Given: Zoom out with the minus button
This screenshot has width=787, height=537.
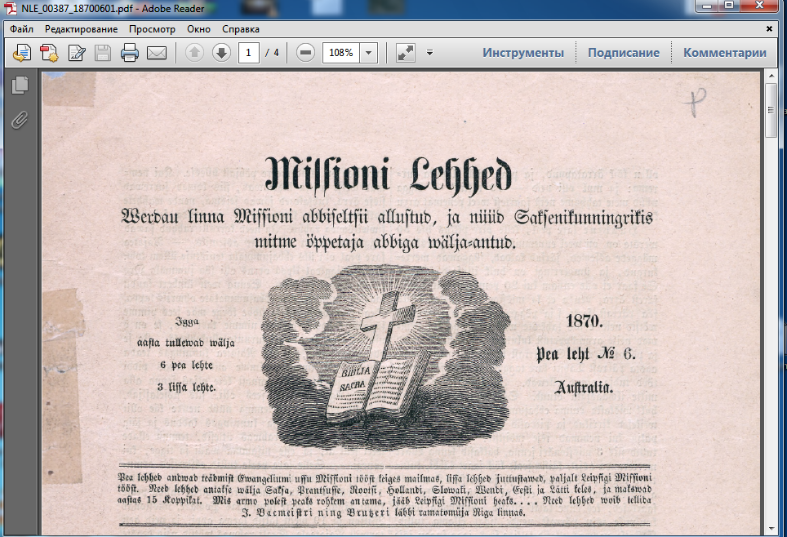Looking at the screenshot, I should [305, 52].
